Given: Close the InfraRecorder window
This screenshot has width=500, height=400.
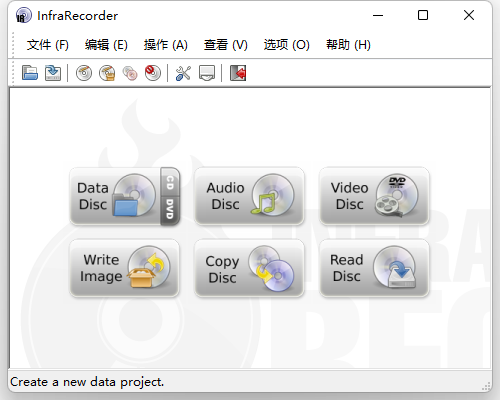Looking at the screenshot, I should pyautogui.click(x=469, y=15).
